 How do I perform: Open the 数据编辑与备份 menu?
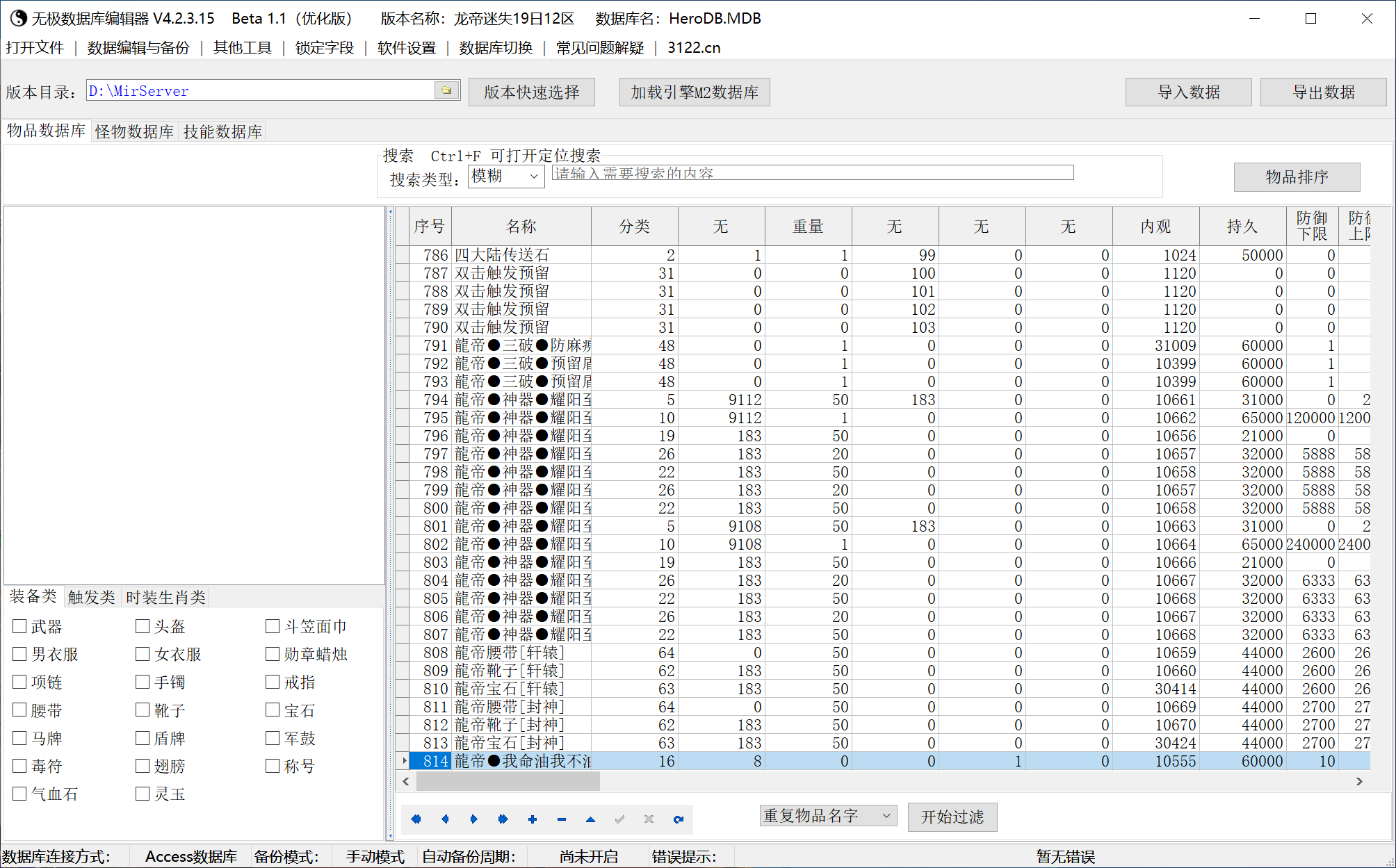(138, 47)
